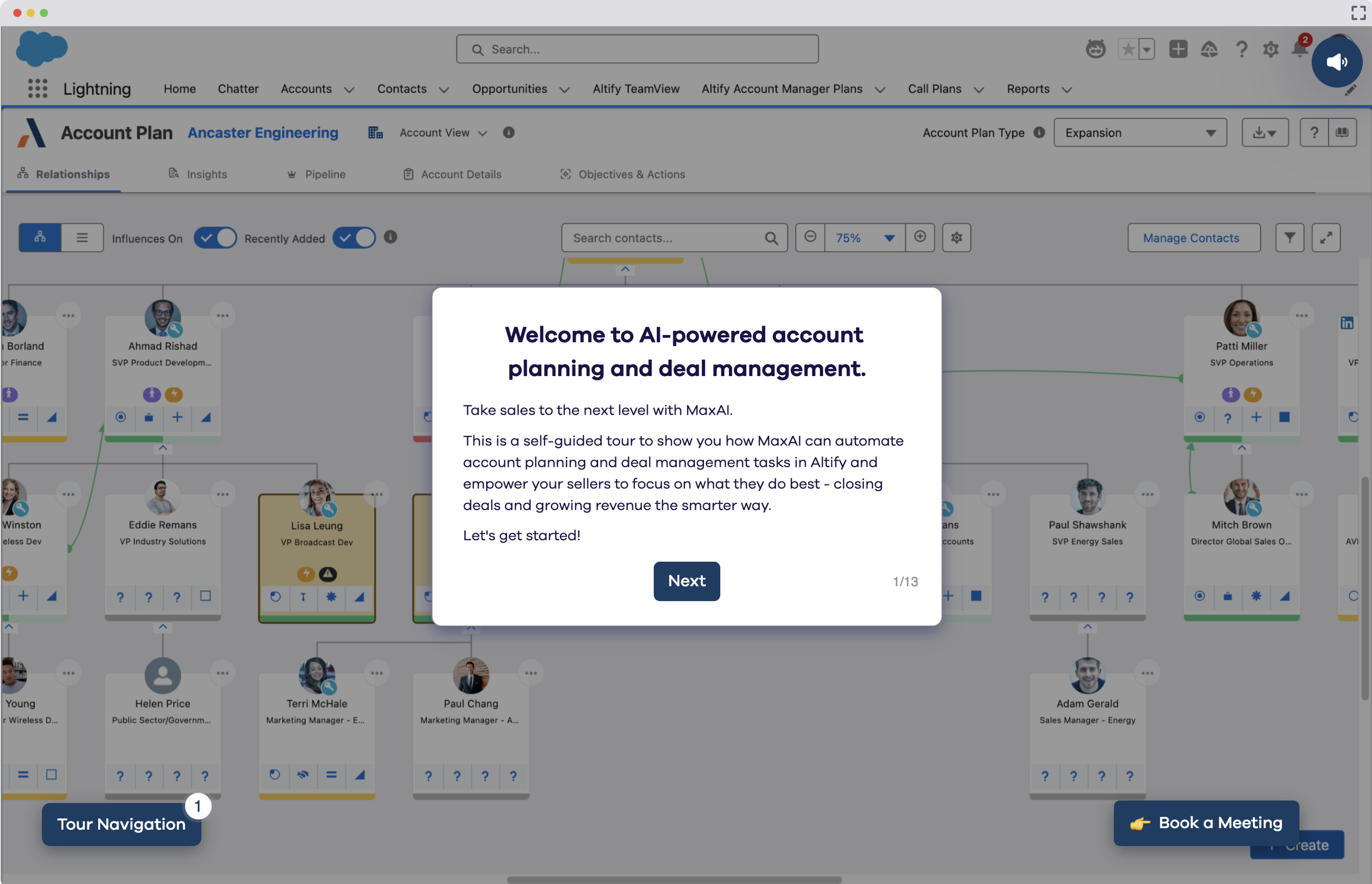Click the info icon beside Account Plan Type
Viewport: 1372px width, 884px height.
tap(1039, 133)
